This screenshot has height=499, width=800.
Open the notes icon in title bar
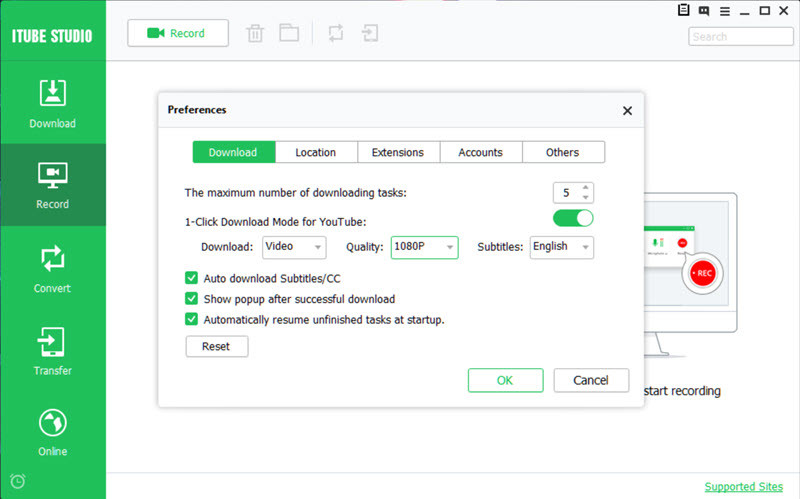pos(684,10)
